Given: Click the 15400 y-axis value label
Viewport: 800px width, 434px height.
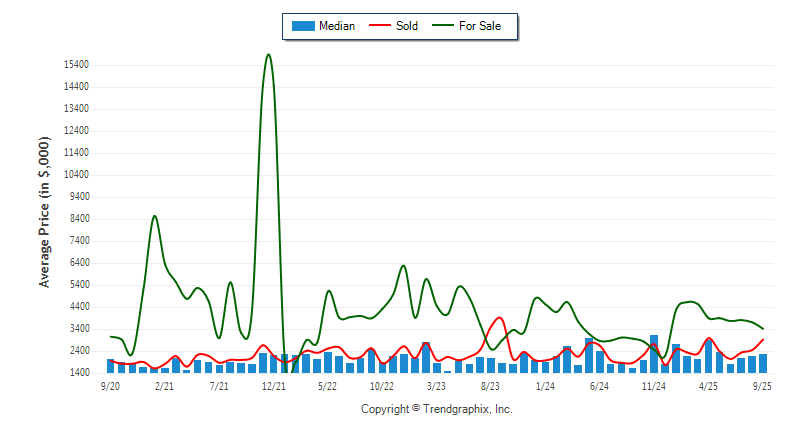Looking at the screenshot, I should click(76, 65).
